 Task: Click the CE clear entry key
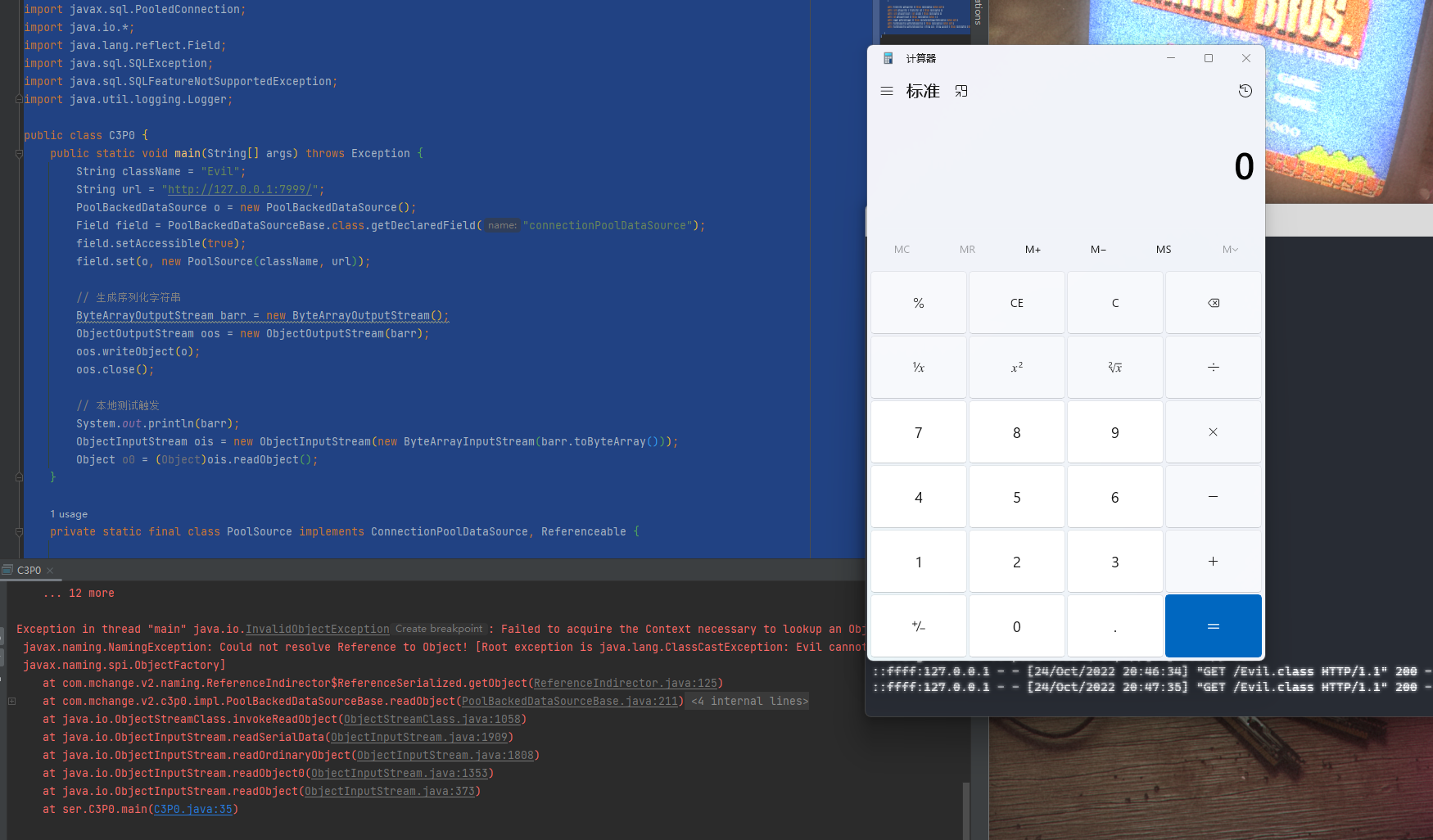(x=1017, y=303)
